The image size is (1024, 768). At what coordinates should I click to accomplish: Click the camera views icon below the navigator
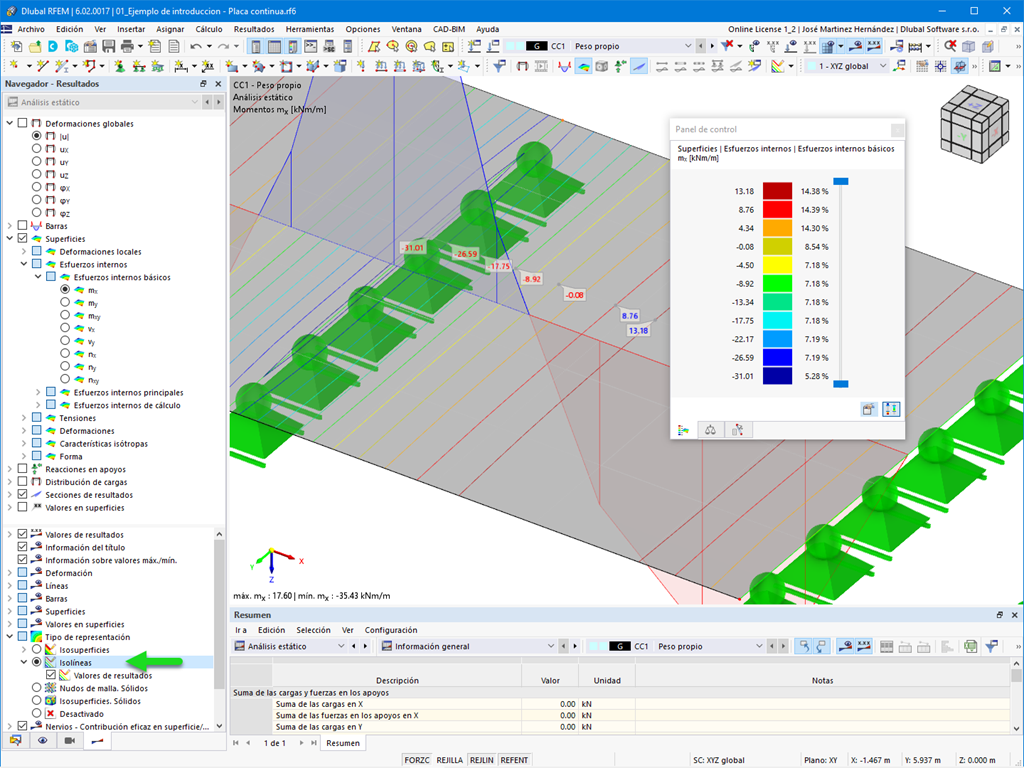70,741
